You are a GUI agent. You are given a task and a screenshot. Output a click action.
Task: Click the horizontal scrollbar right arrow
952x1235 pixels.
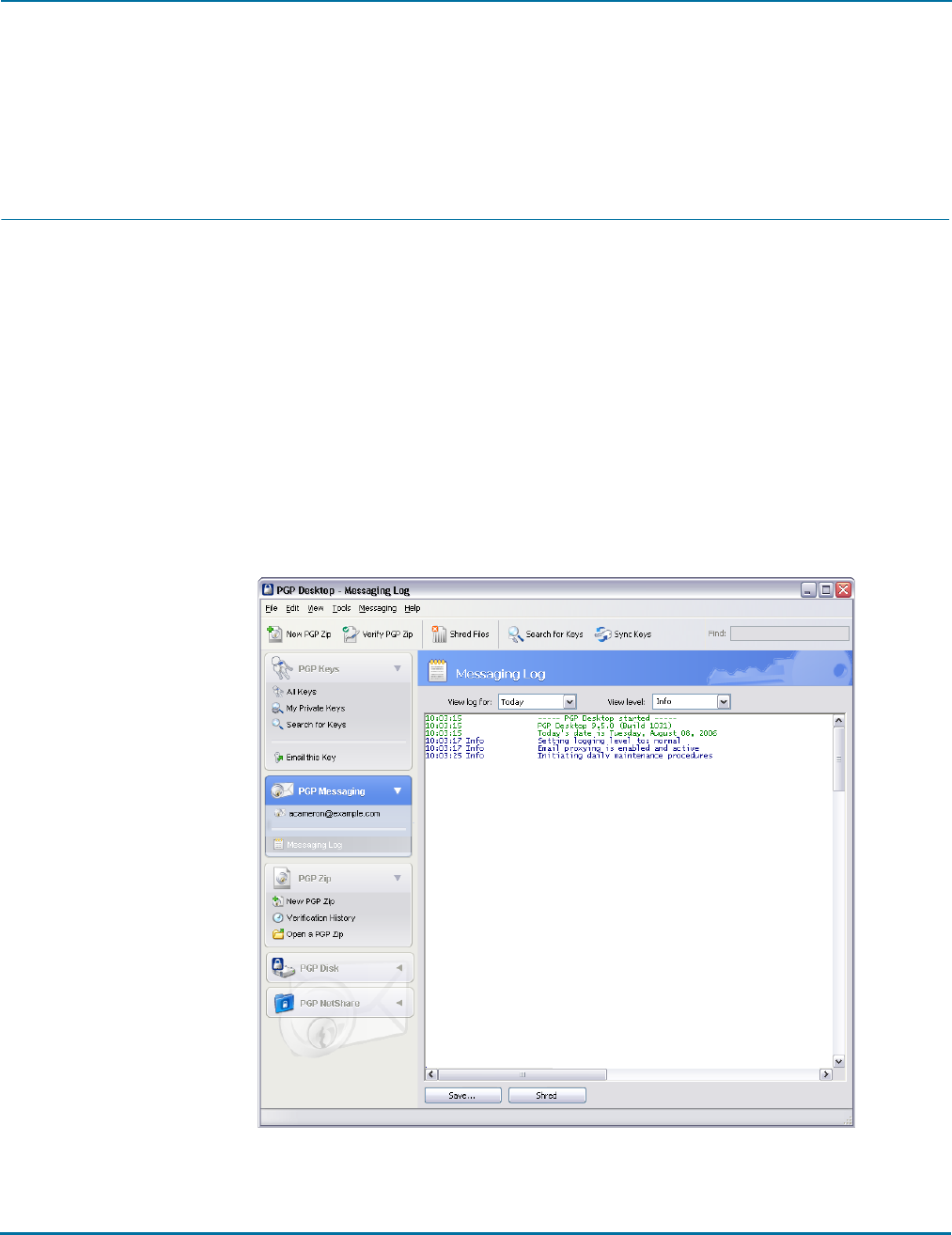pos(827,1074)
